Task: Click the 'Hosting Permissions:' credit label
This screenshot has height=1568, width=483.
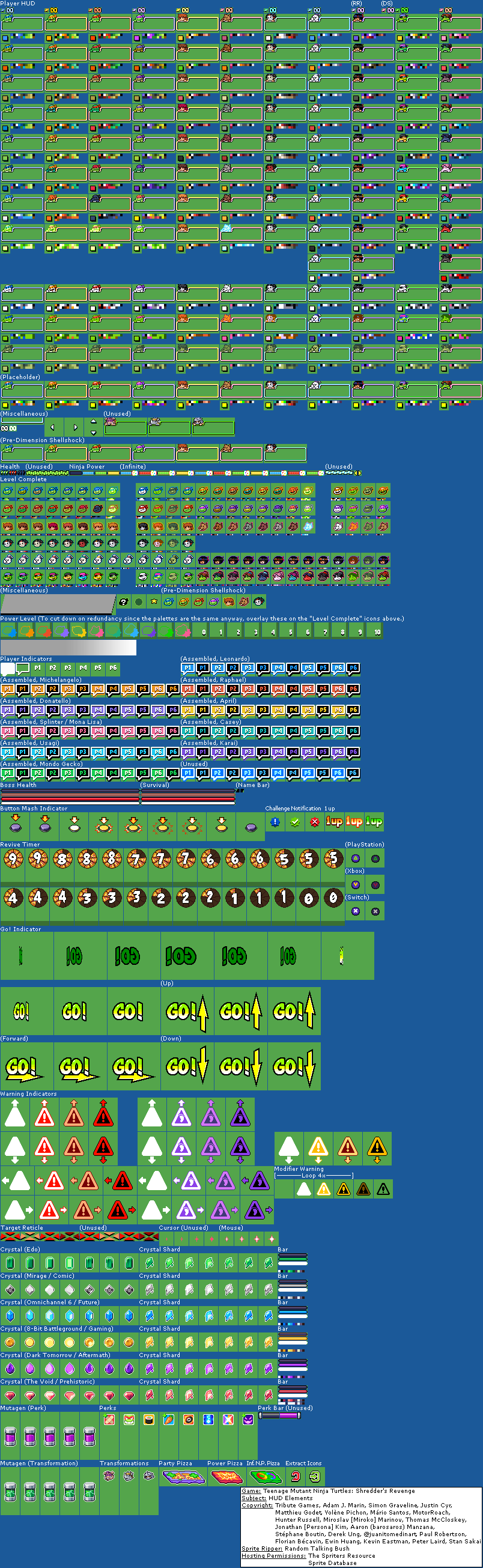Action: pos(274,1556)
